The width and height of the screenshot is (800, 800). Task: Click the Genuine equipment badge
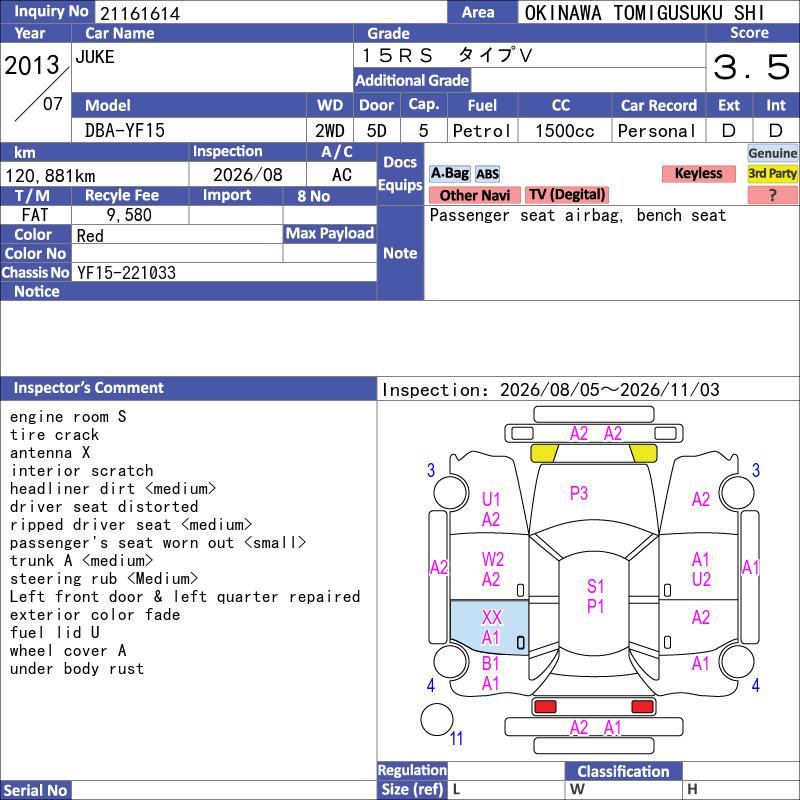point(772,153)
